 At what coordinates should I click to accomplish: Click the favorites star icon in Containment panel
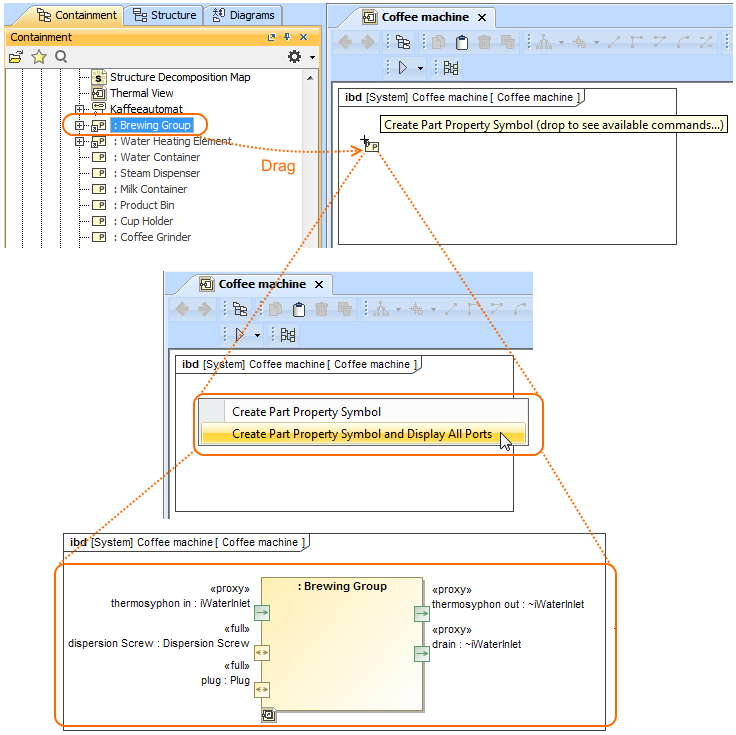click(39, 57)
